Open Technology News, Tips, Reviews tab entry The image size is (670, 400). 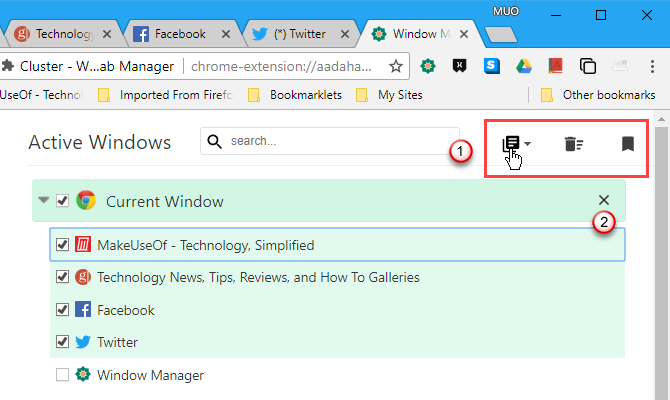pos(258,277)
